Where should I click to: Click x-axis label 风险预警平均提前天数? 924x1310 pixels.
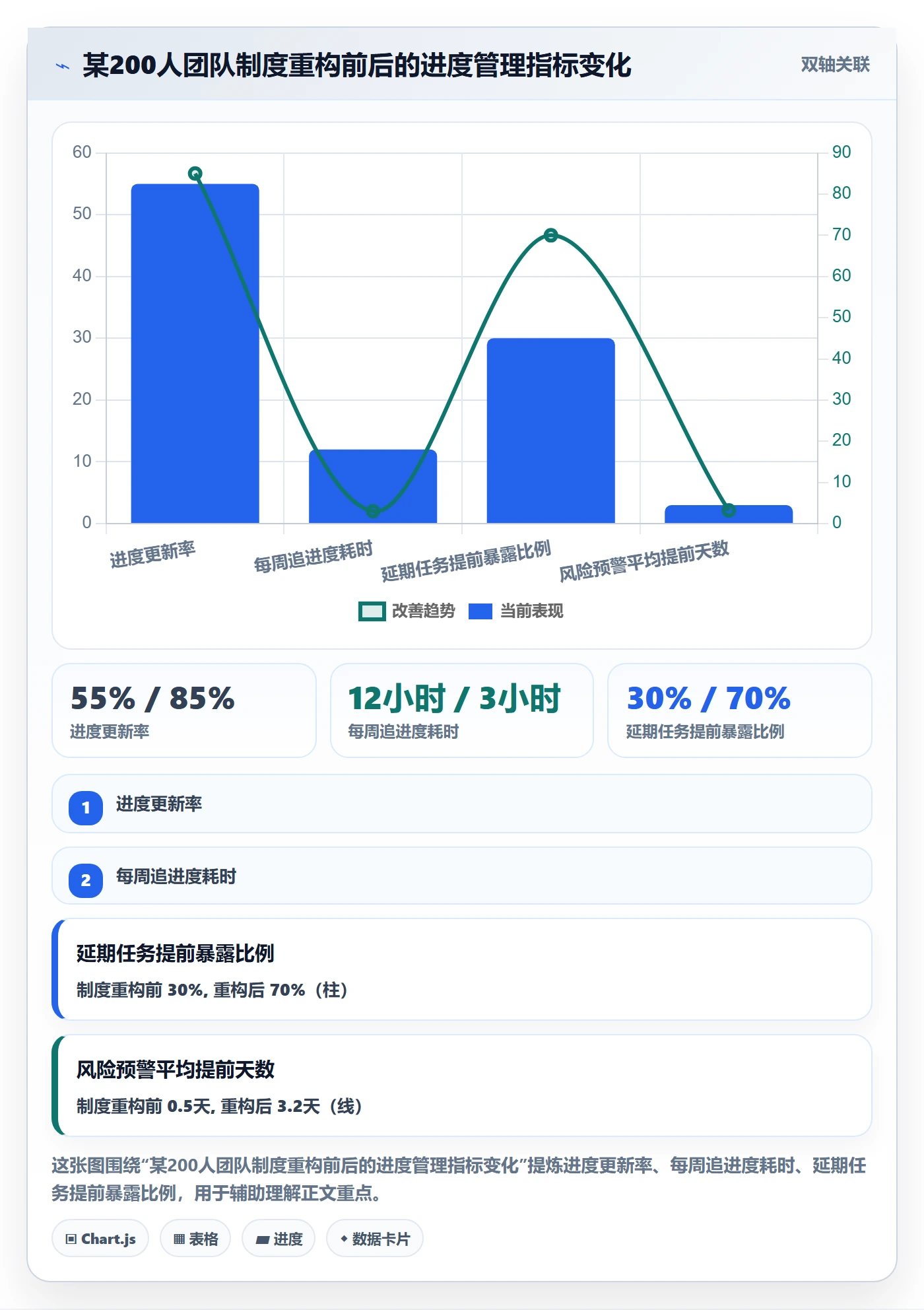tap(644, 561)
